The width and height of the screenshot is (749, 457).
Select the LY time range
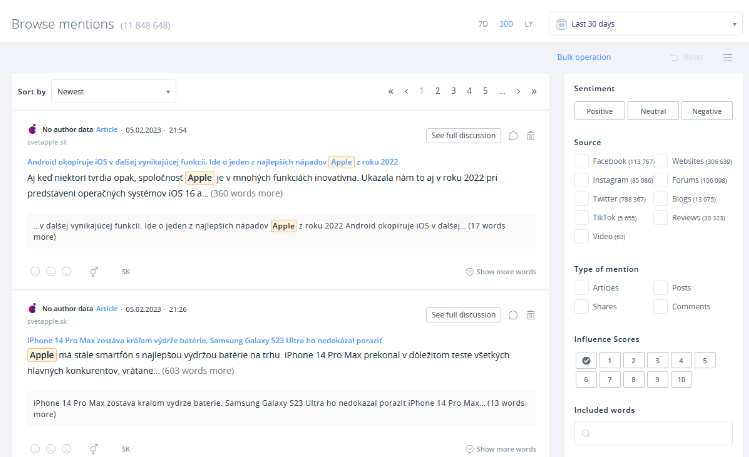click(x=529, y=23)
